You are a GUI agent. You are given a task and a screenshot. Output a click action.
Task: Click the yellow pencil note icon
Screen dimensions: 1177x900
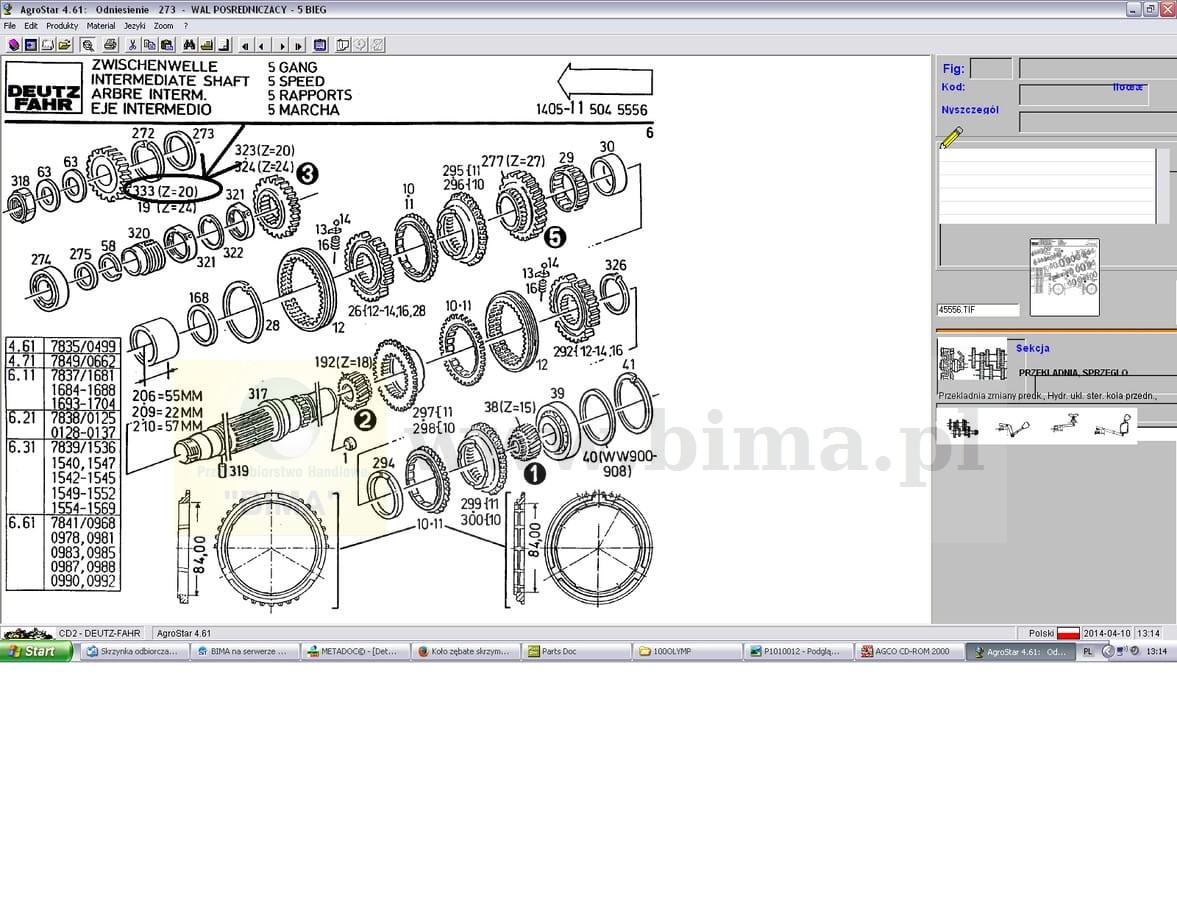tap(951, 137)
